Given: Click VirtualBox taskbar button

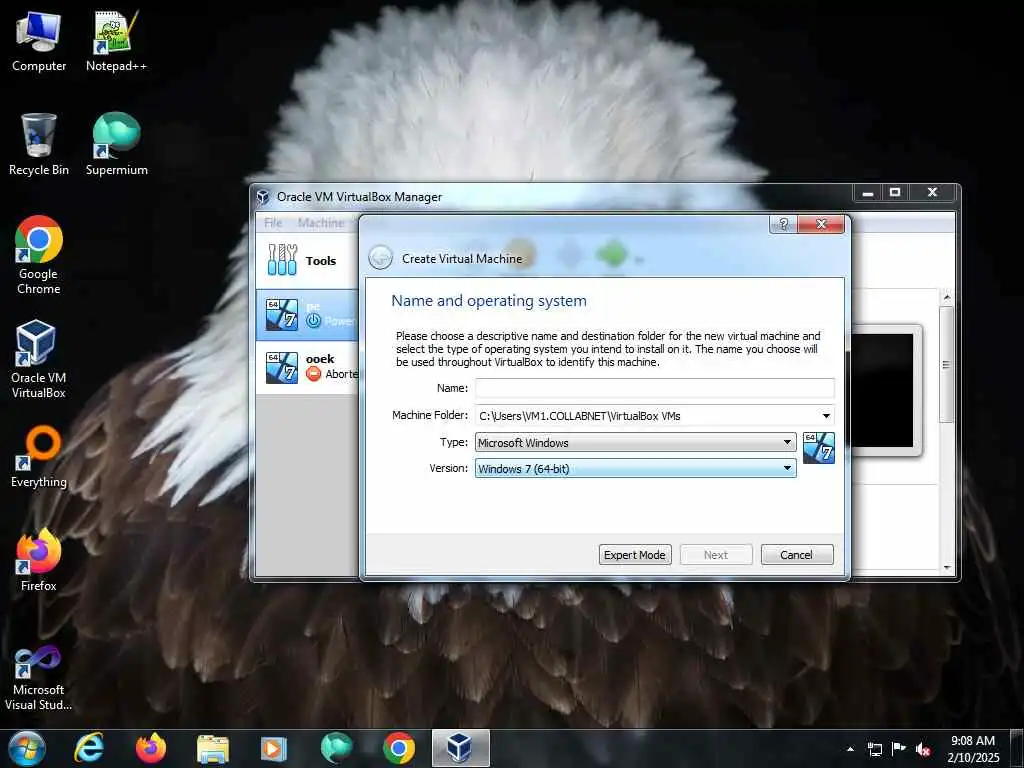Looking at the screenshot, I should tap(460, 748).
